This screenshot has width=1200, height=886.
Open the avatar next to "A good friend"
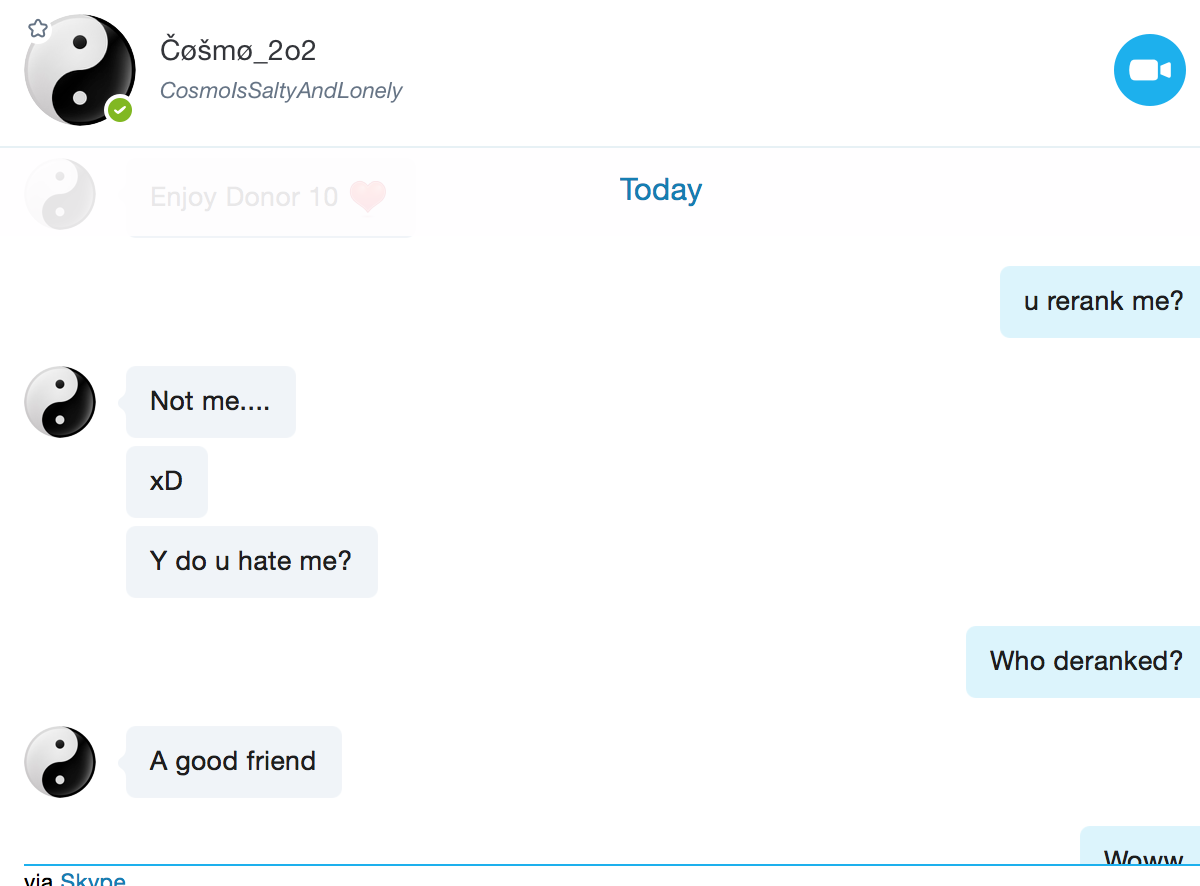[x=60, y=761]
